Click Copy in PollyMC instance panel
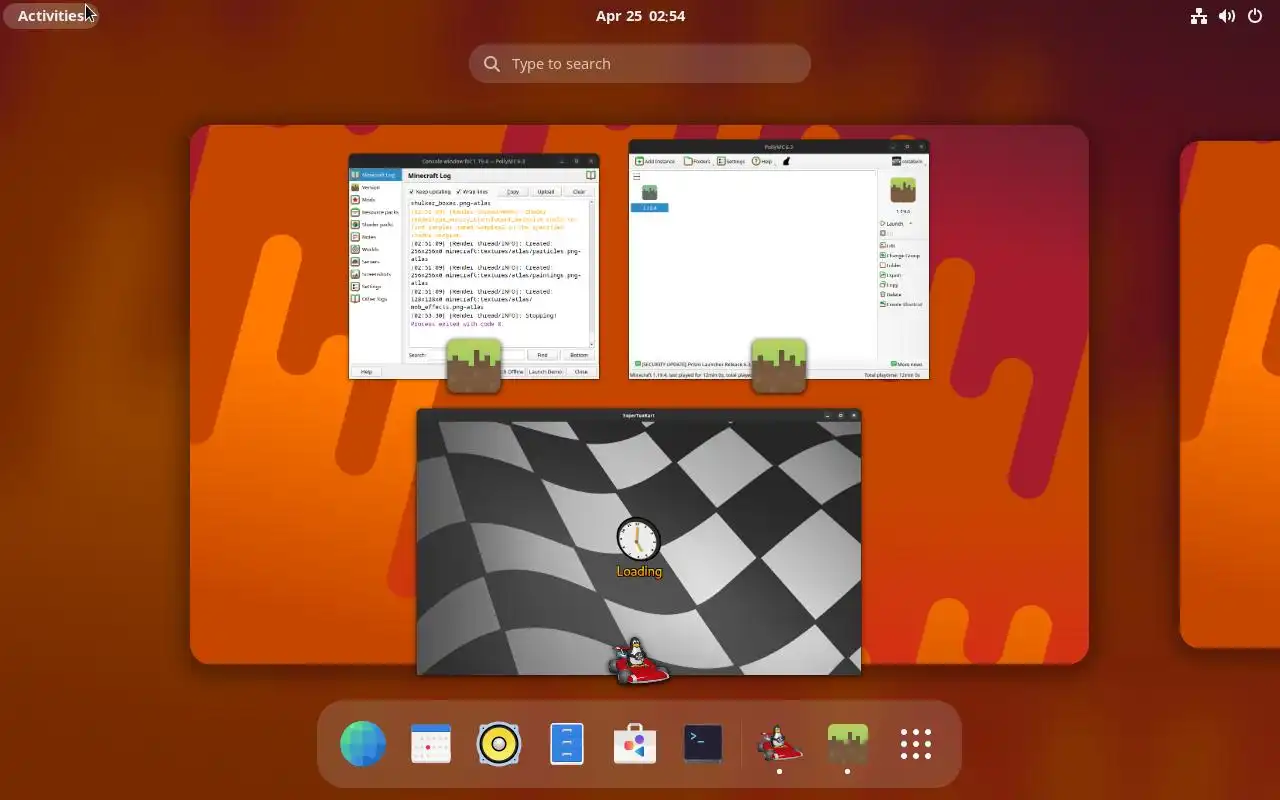 click(x=889, y=285)
